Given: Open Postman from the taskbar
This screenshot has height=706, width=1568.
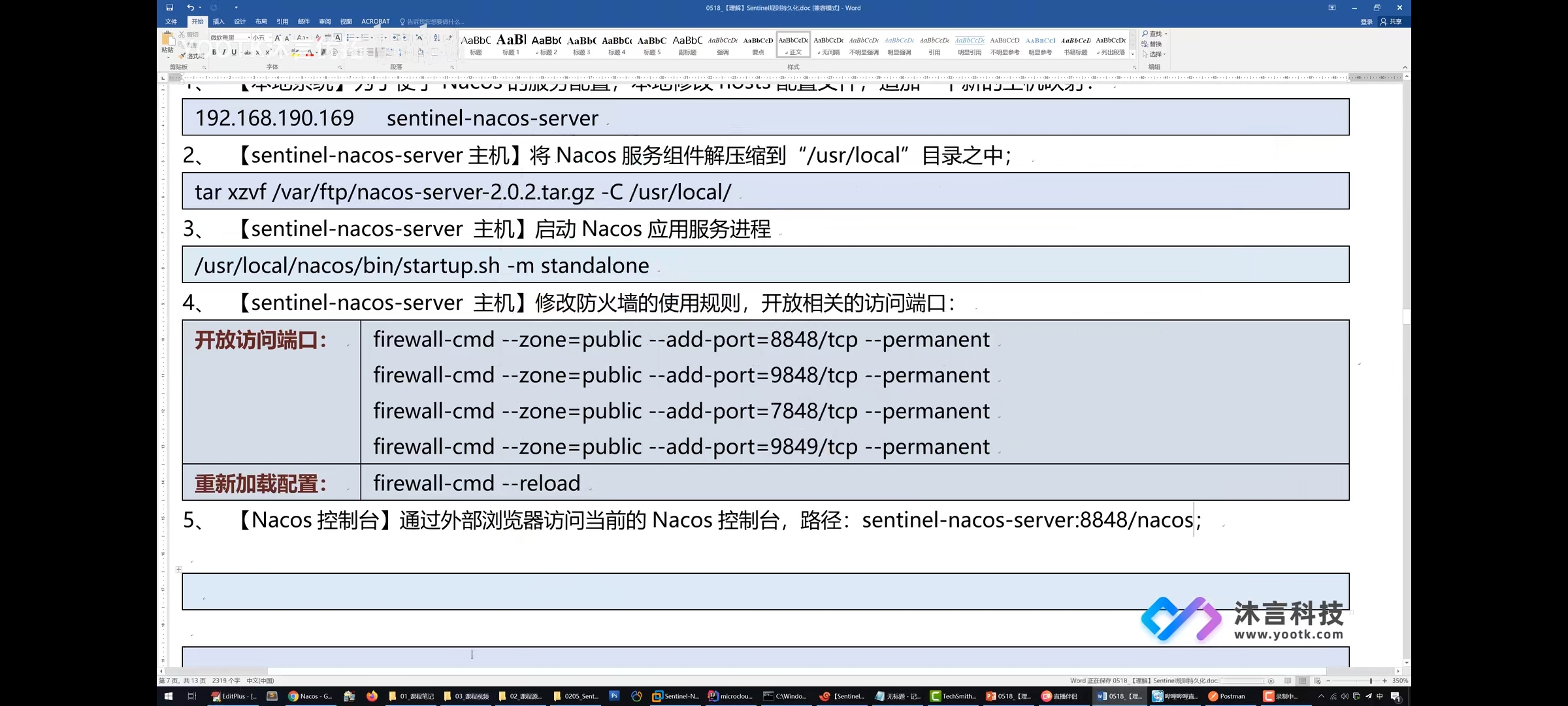Looking at the screenshot, I should pyautogui.click(x=1227, y=696).
